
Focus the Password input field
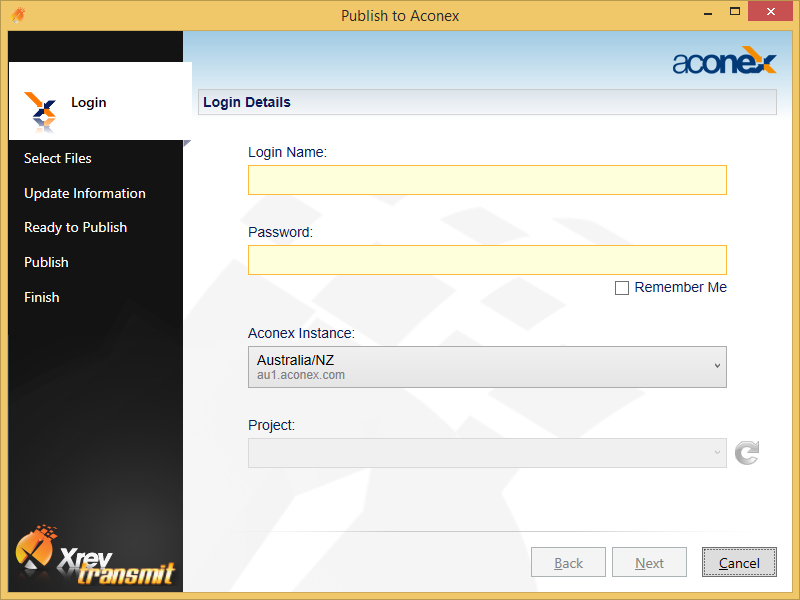point(487,260)
